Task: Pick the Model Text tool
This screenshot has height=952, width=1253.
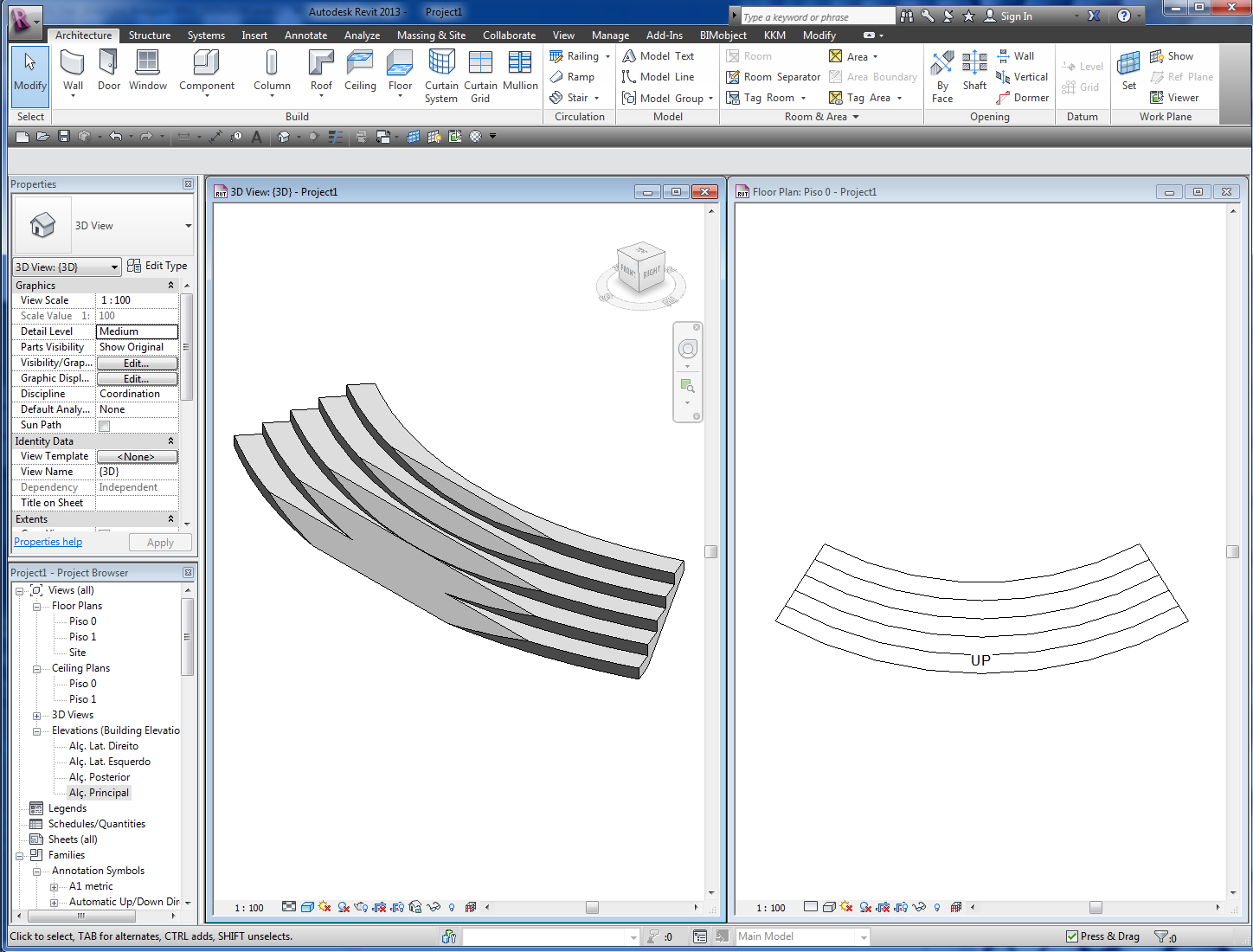Action: tap(659, 56)
